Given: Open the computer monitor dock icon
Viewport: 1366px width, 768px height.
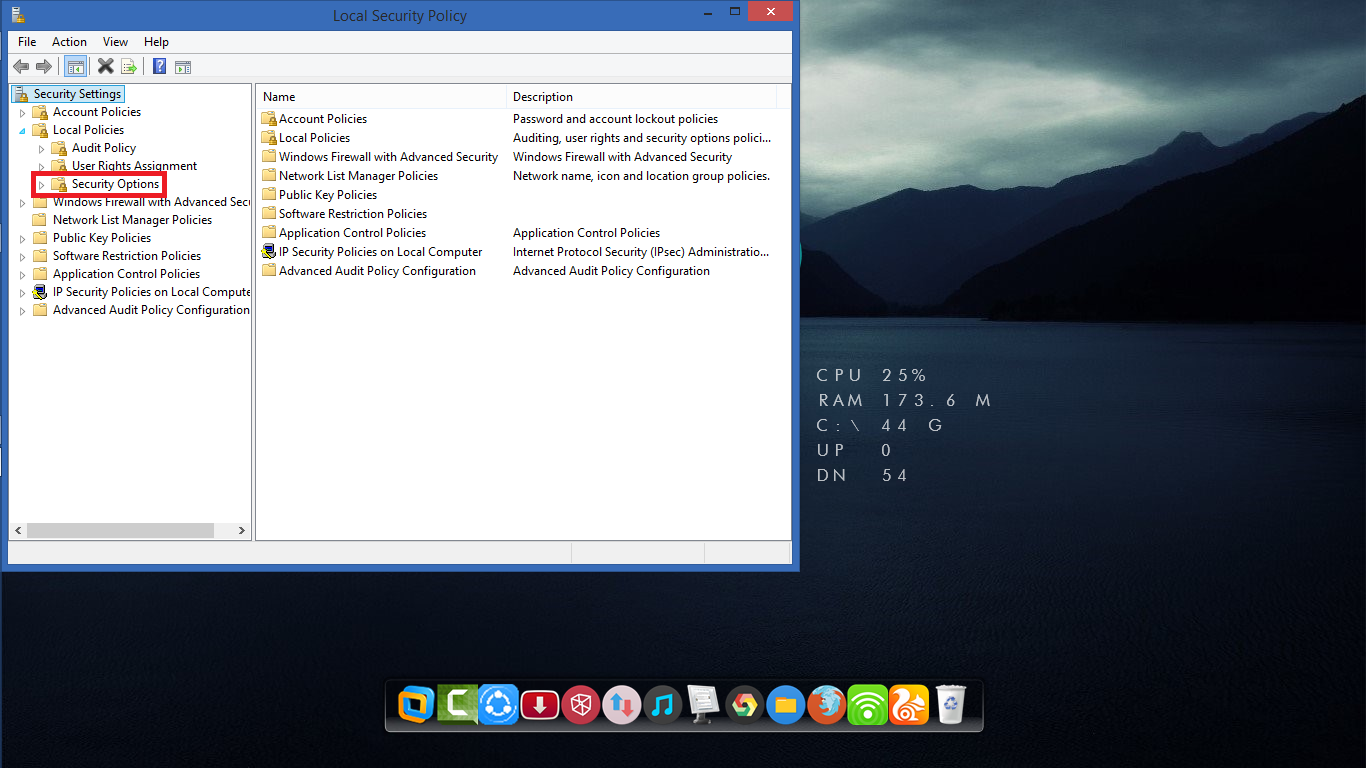Looking at the screenshot, I should point(703,705).
